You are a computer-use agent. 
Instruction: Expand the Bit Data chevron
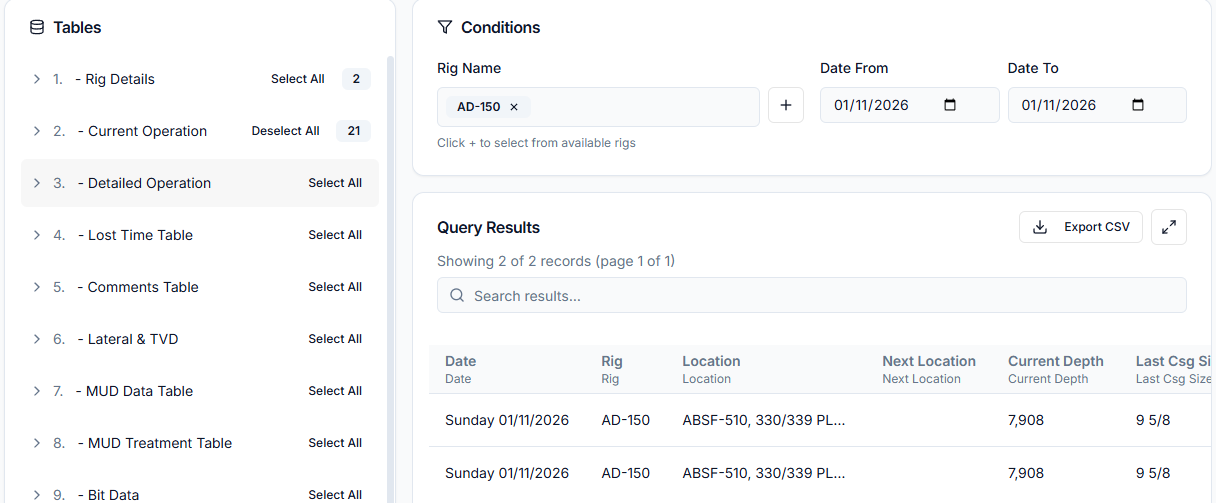coord(37,495)
